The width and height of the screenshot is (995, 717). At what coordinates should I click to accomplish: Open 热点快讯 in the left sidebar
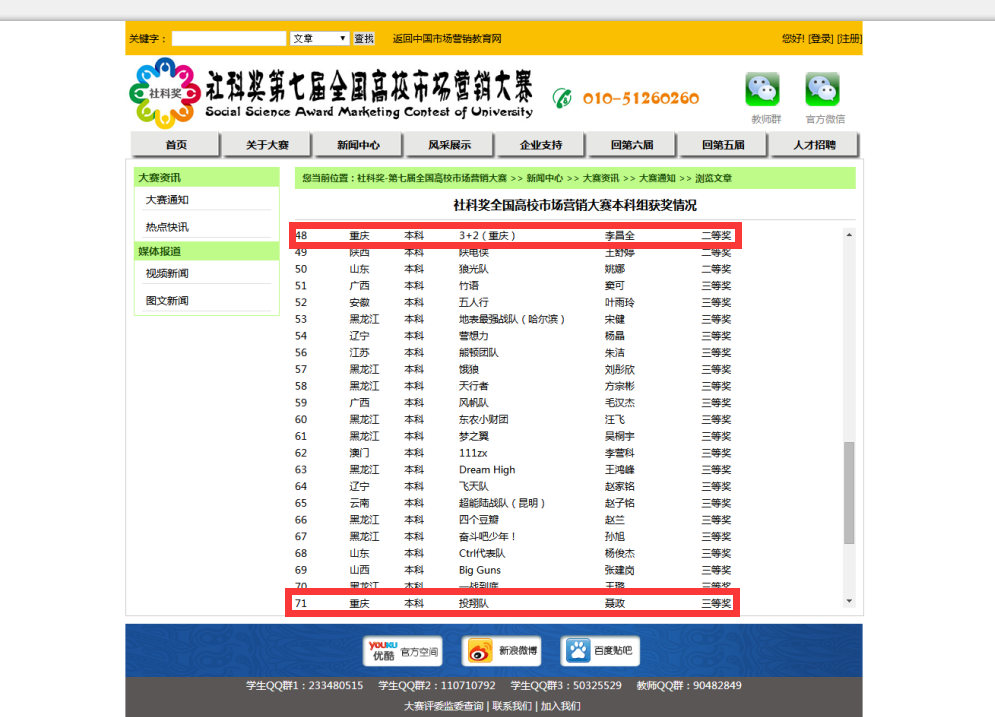[x=167, y=227]
